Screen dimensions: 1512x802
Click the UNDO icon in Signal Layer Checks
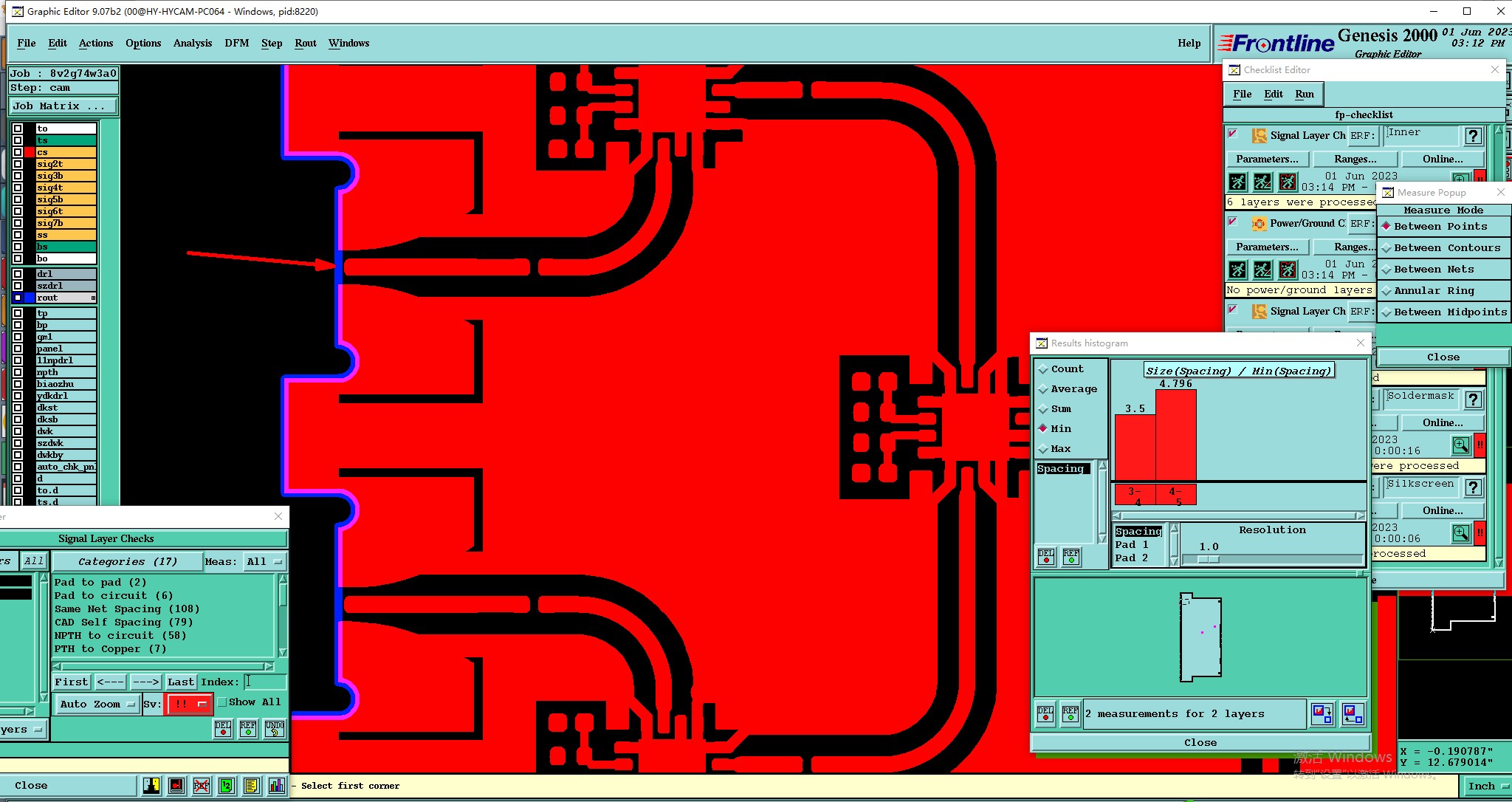click(x=274, y=729)
